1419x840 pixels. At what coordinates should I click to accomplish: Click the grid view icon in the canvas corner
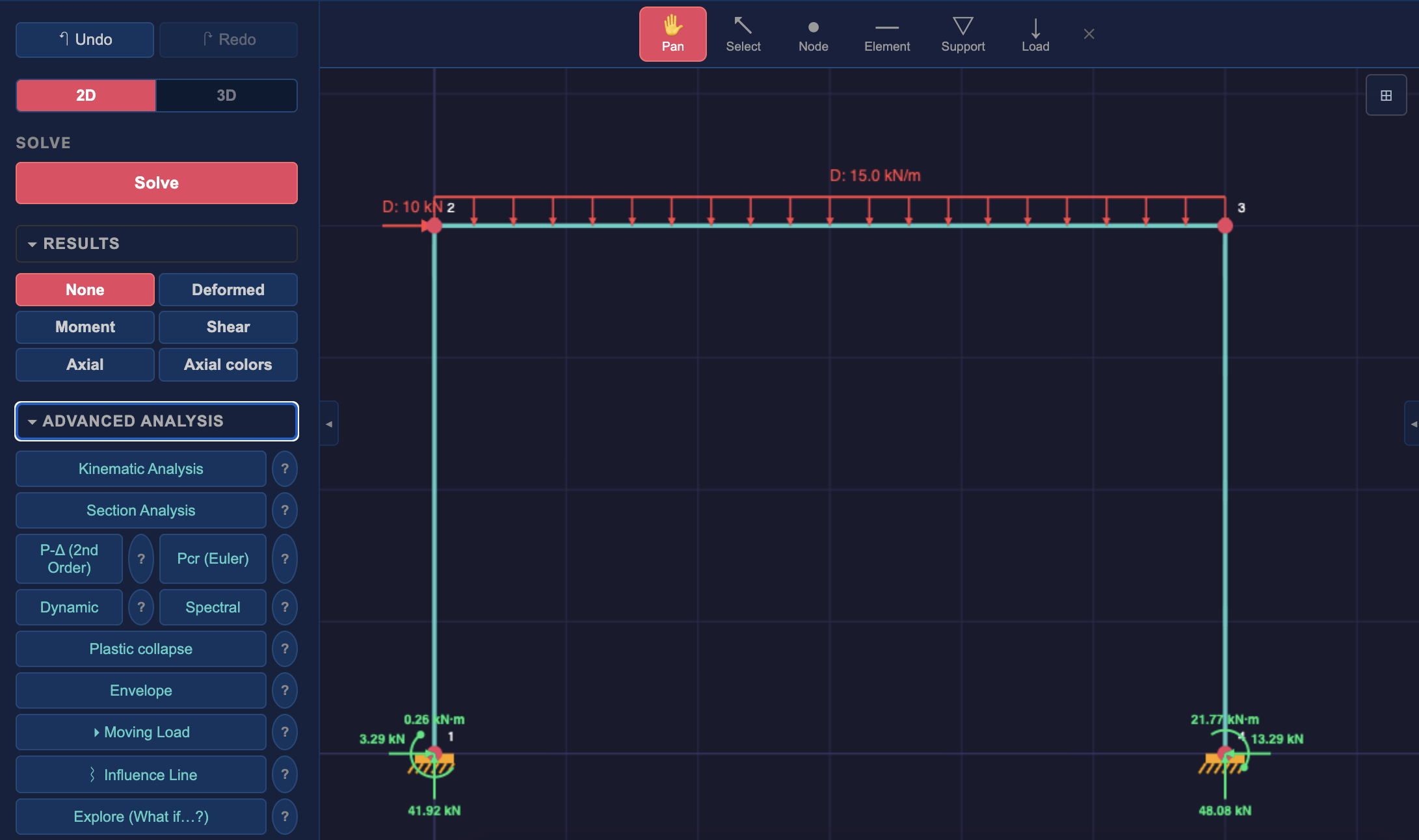[x=1386, y=96]
